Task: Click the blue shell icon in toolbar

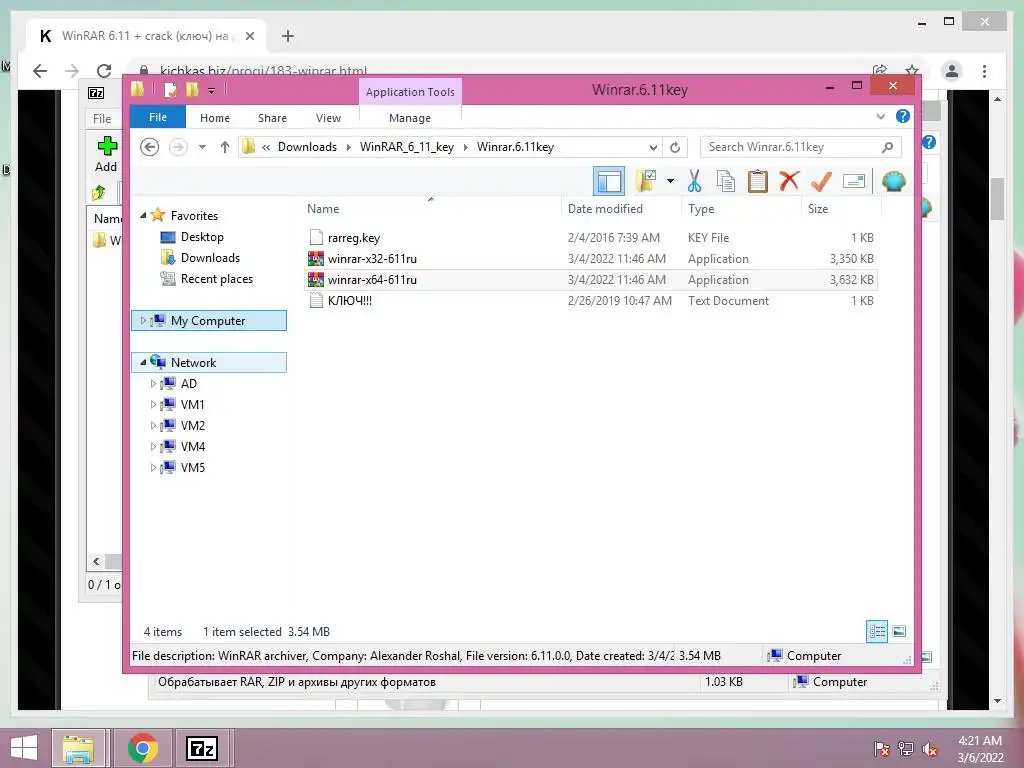Action: [x=893, y=181]
